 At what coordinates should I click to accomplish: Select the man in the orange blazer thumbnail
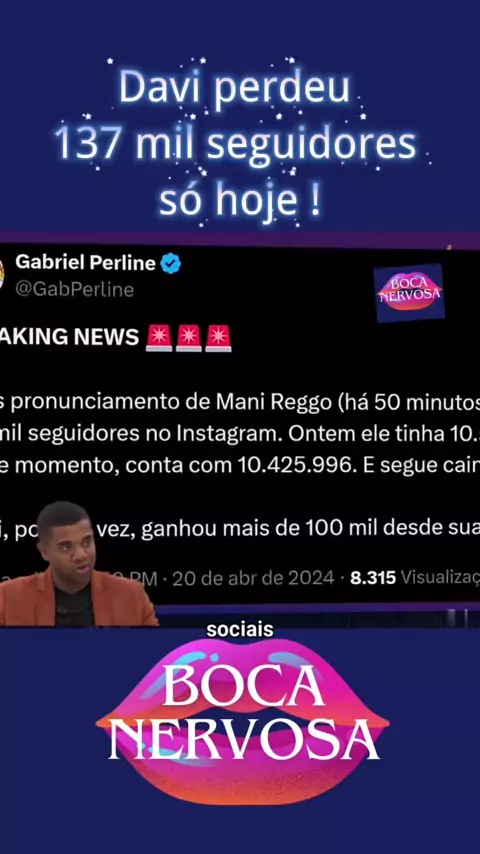(x=76, y=564)
